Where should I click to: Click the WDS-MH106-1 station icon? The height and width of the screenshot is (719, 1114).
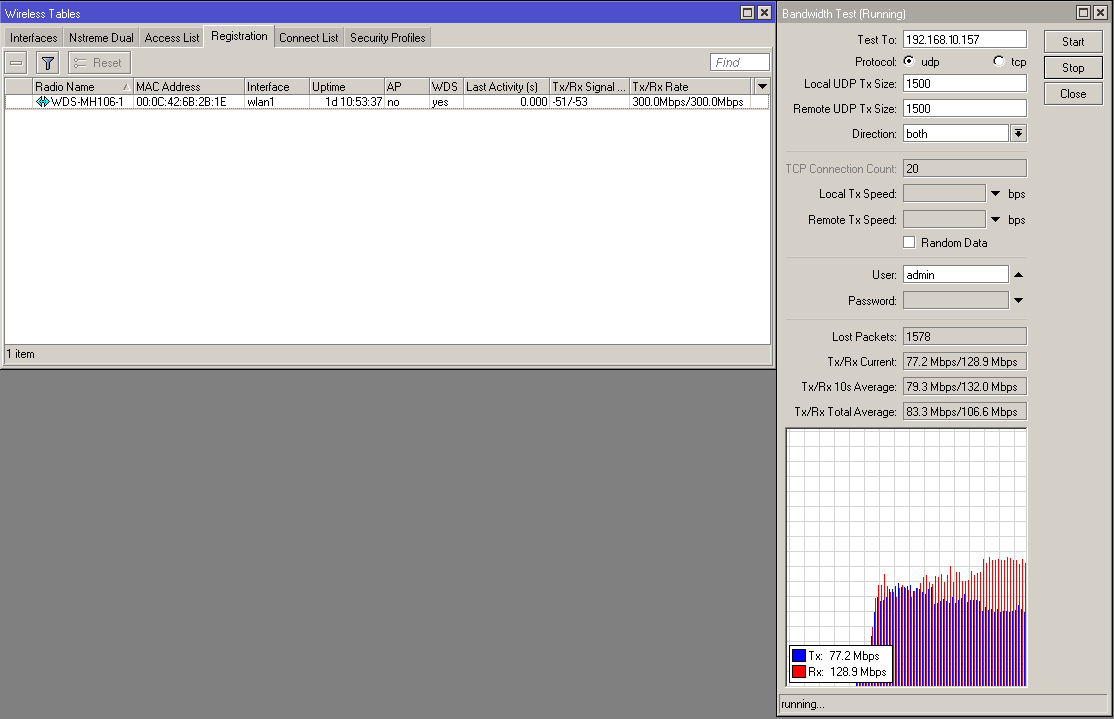pyautogui.click(x=43, y=102)
